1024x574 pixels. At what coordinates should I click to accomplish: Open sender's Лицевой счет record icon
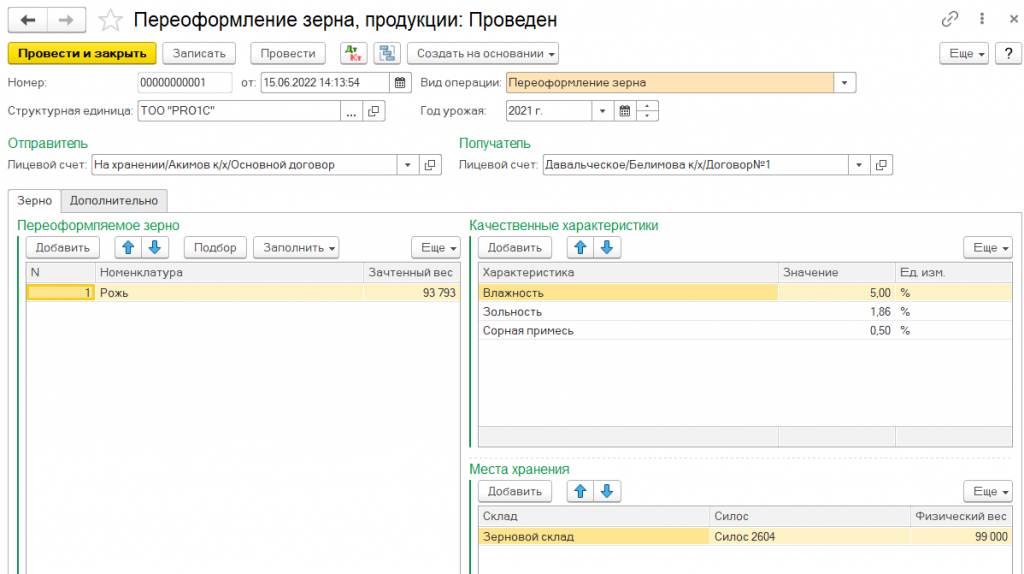coord(431,165)
